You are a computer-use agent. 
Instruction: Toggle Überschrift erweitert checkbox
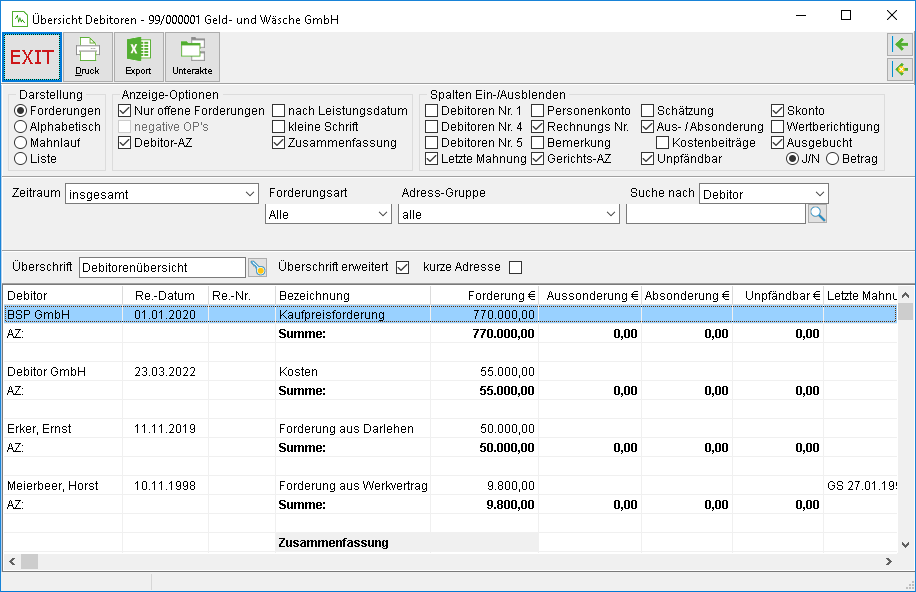(x=403, y=268)
